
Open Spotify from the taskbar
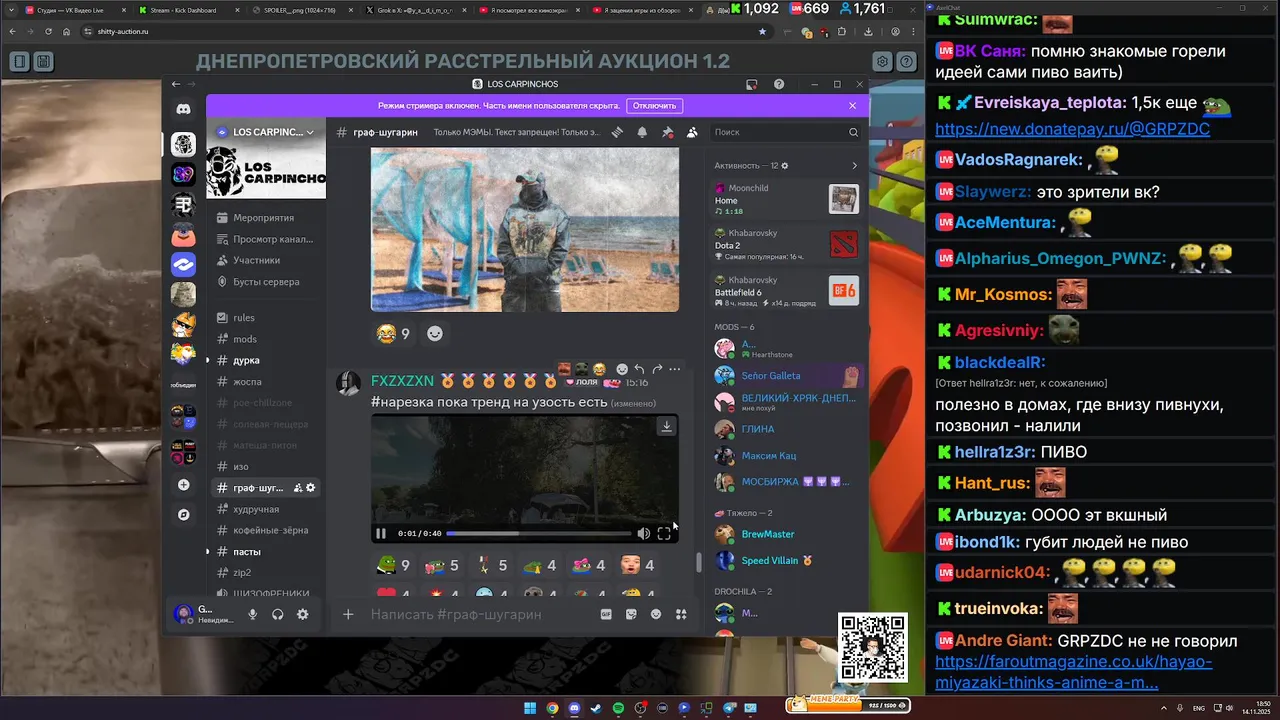click(618, 708)
